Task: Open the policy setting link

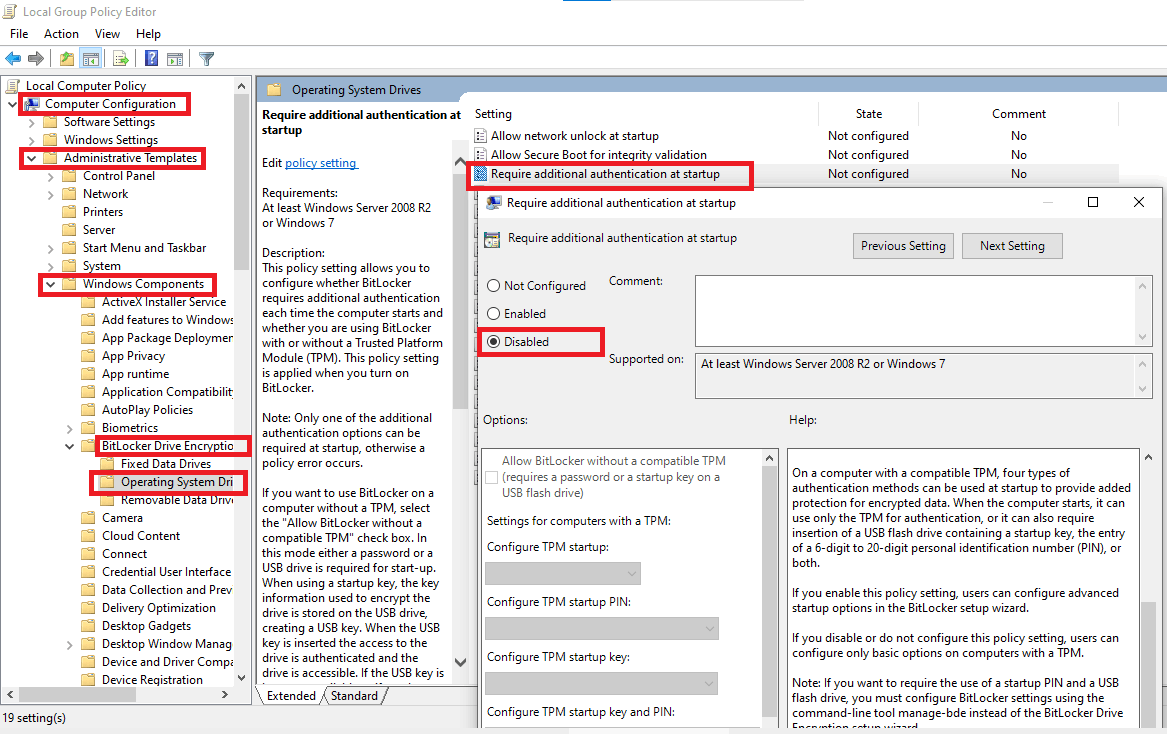Action: (321, 162)
